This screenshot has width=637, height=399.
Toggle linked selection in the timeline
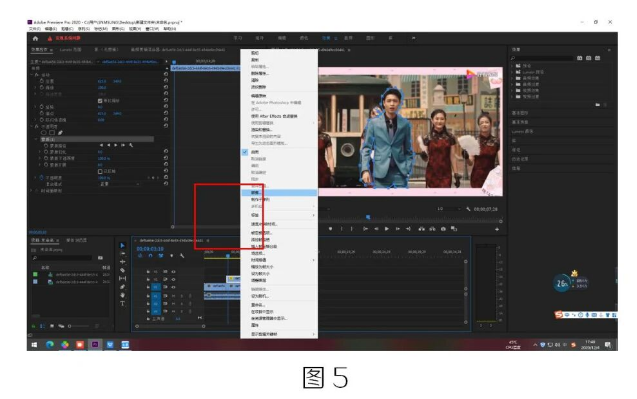tap(161, 256)
